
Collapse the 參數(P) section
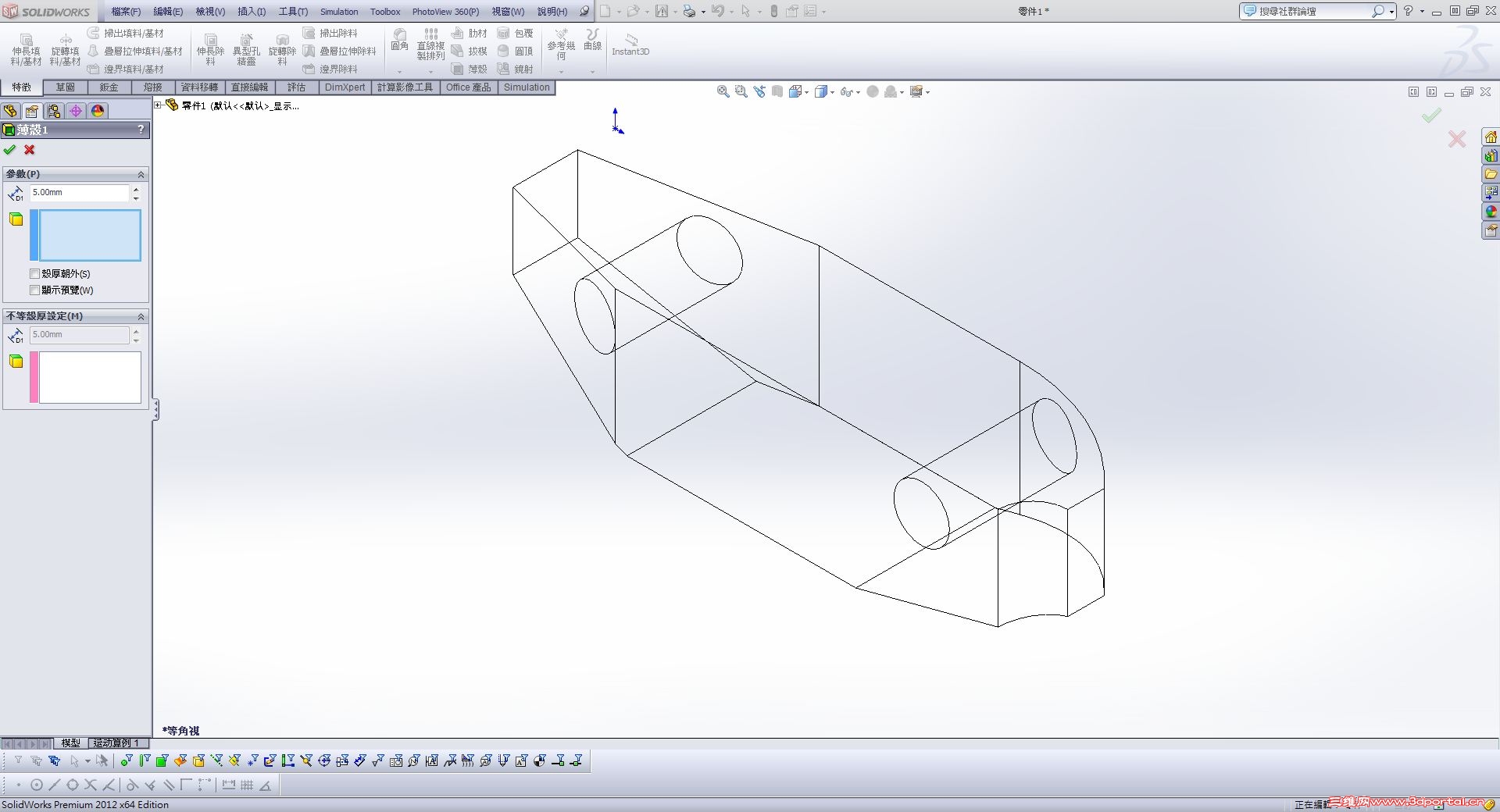141,174
